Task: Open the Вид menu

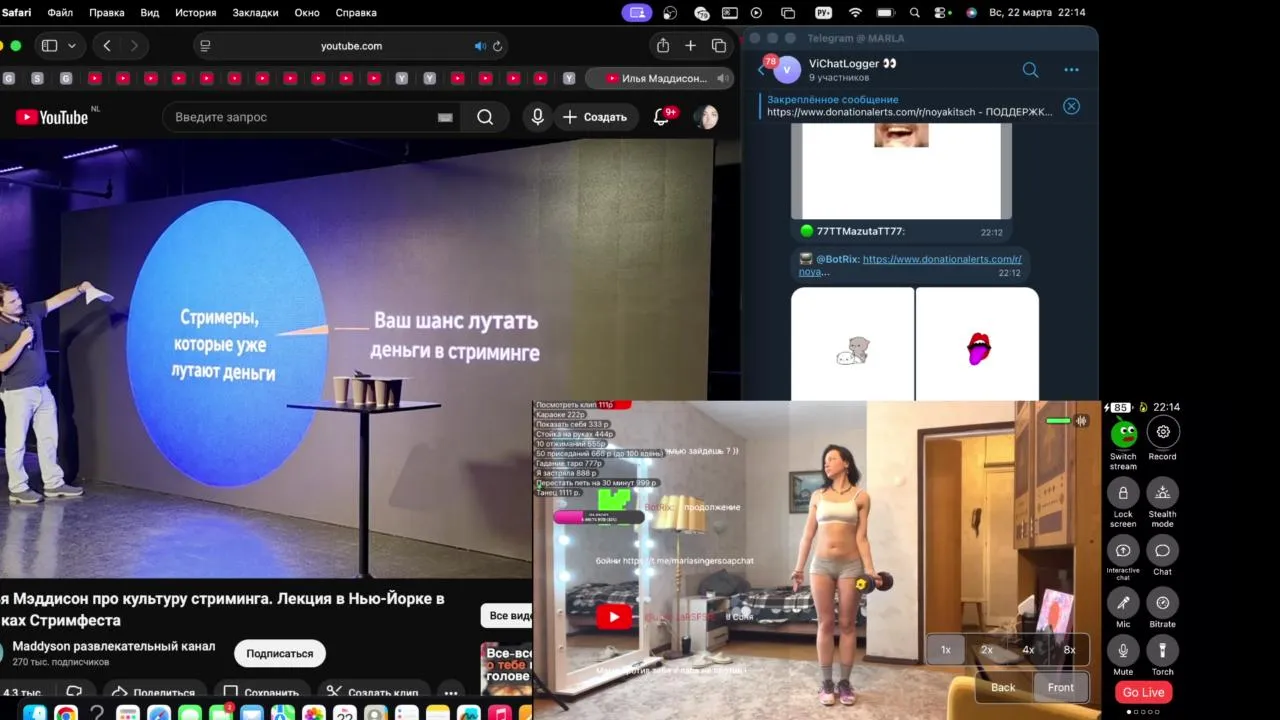Action: click(150, 13)
